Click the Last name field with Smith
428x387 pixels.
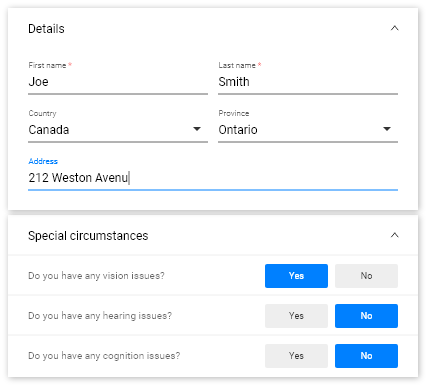(x=308, y=82)
